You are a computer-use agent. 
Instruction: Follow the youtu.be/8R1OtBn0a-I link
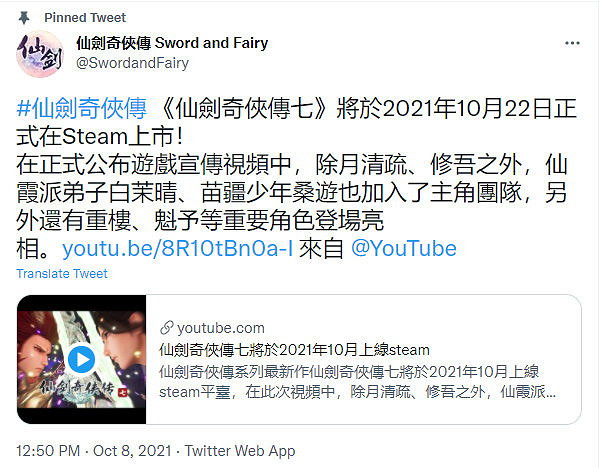[x=177, y=248]
